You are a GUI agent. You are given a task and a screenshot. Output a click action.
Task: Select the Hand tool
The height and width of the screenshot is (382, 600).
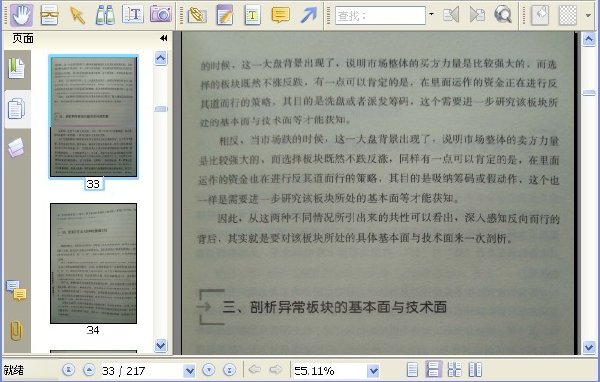[x=21, y=15]
